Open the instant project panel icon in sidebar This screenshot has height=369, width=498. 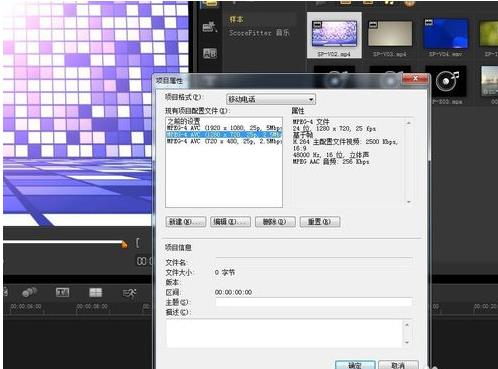[210, 26]
